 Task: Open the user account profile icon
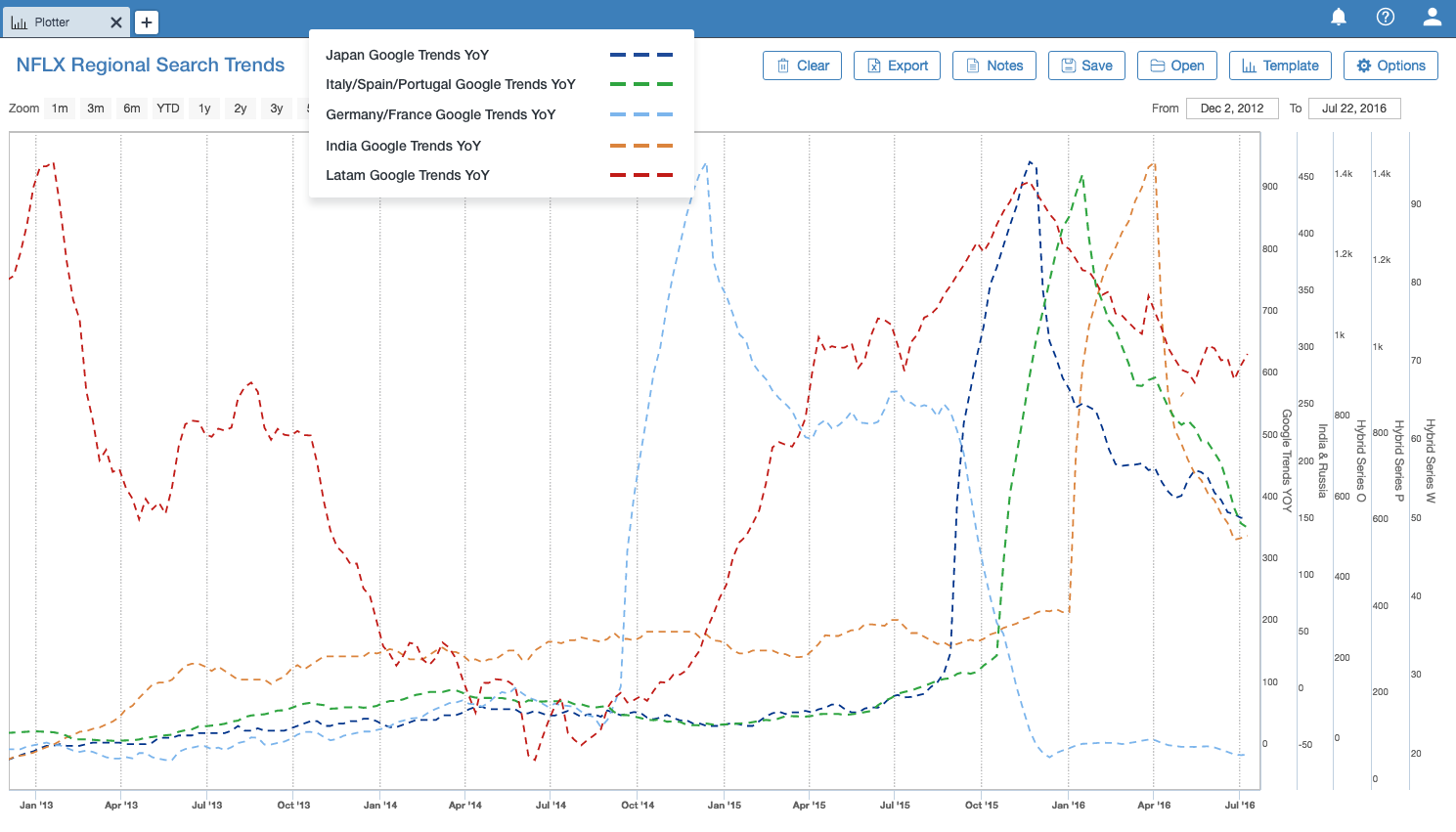pyautogui.click(x=1433, y=17)
